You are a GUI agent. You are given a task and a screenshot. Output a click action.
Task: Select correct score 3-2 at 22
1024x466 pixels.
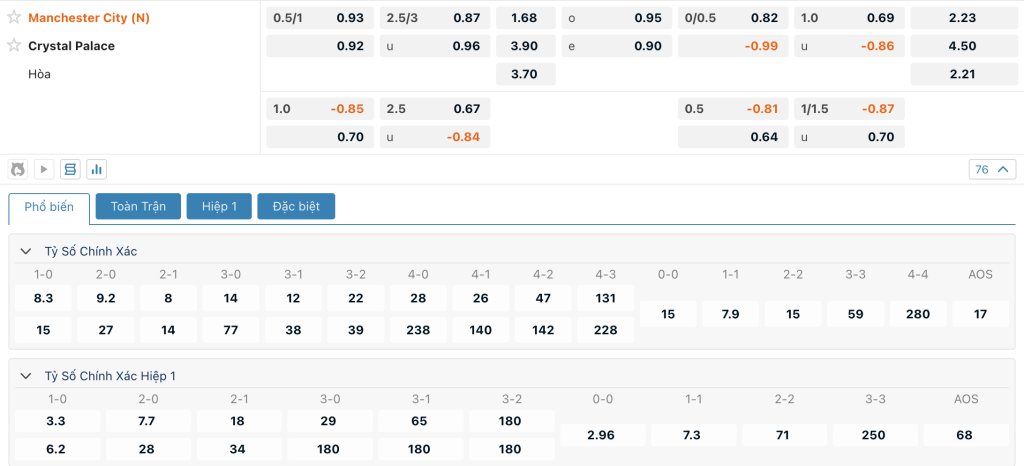pyautogui.click(x=356, y=298)
